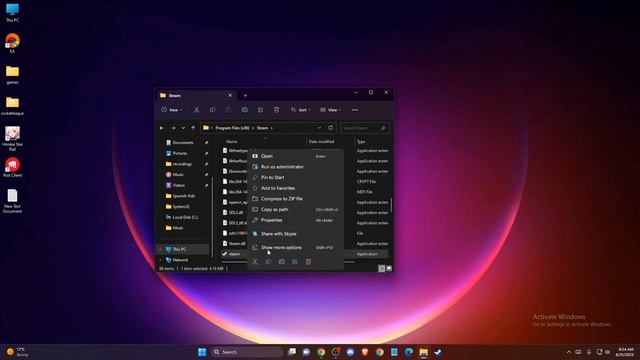Choose Copy as path

[296, 209]
